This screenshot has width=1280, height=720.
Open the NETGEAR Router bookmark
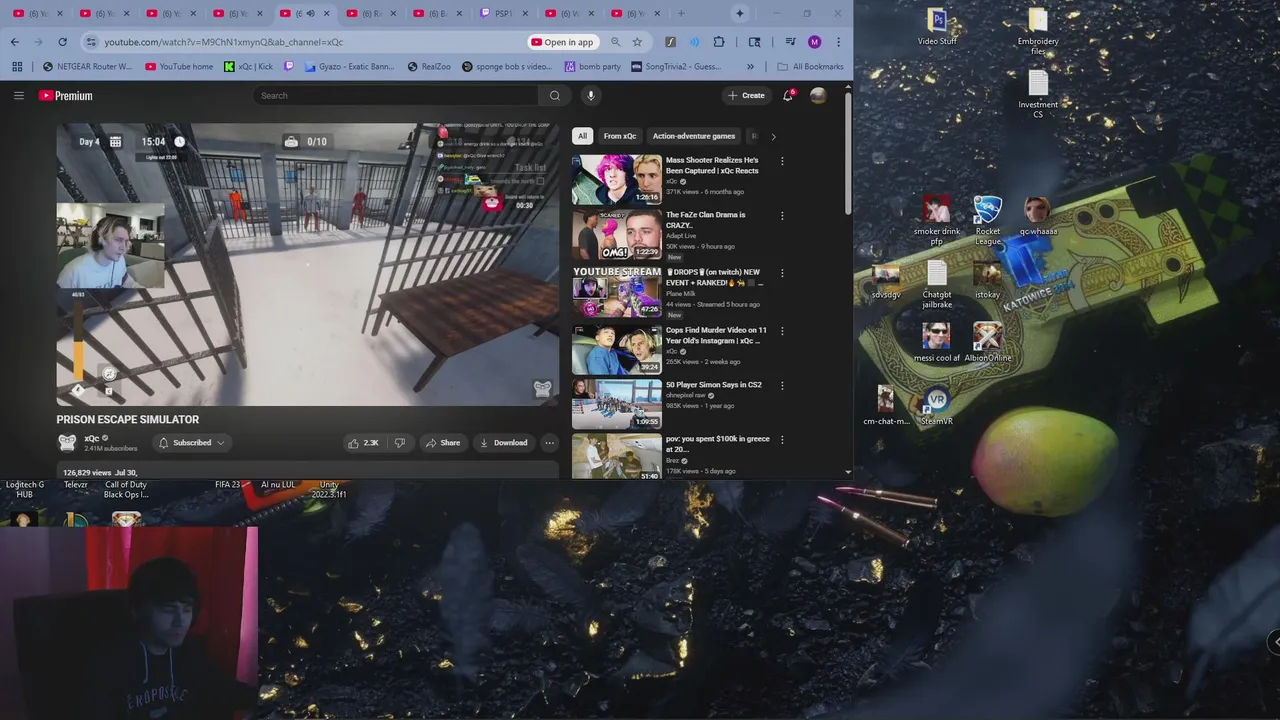coord(88,67)
